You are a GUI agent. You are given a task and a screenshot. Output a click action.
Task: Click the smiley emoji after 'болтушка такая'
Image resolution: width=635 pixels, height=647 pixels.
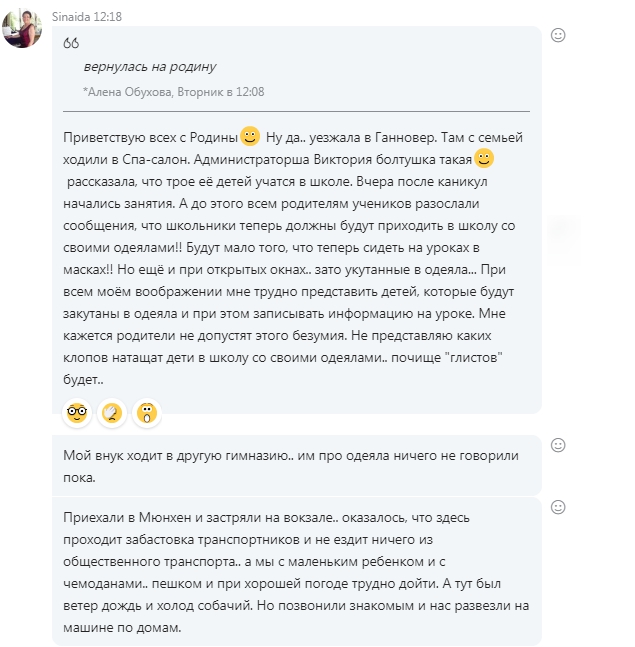pos(484,158)
